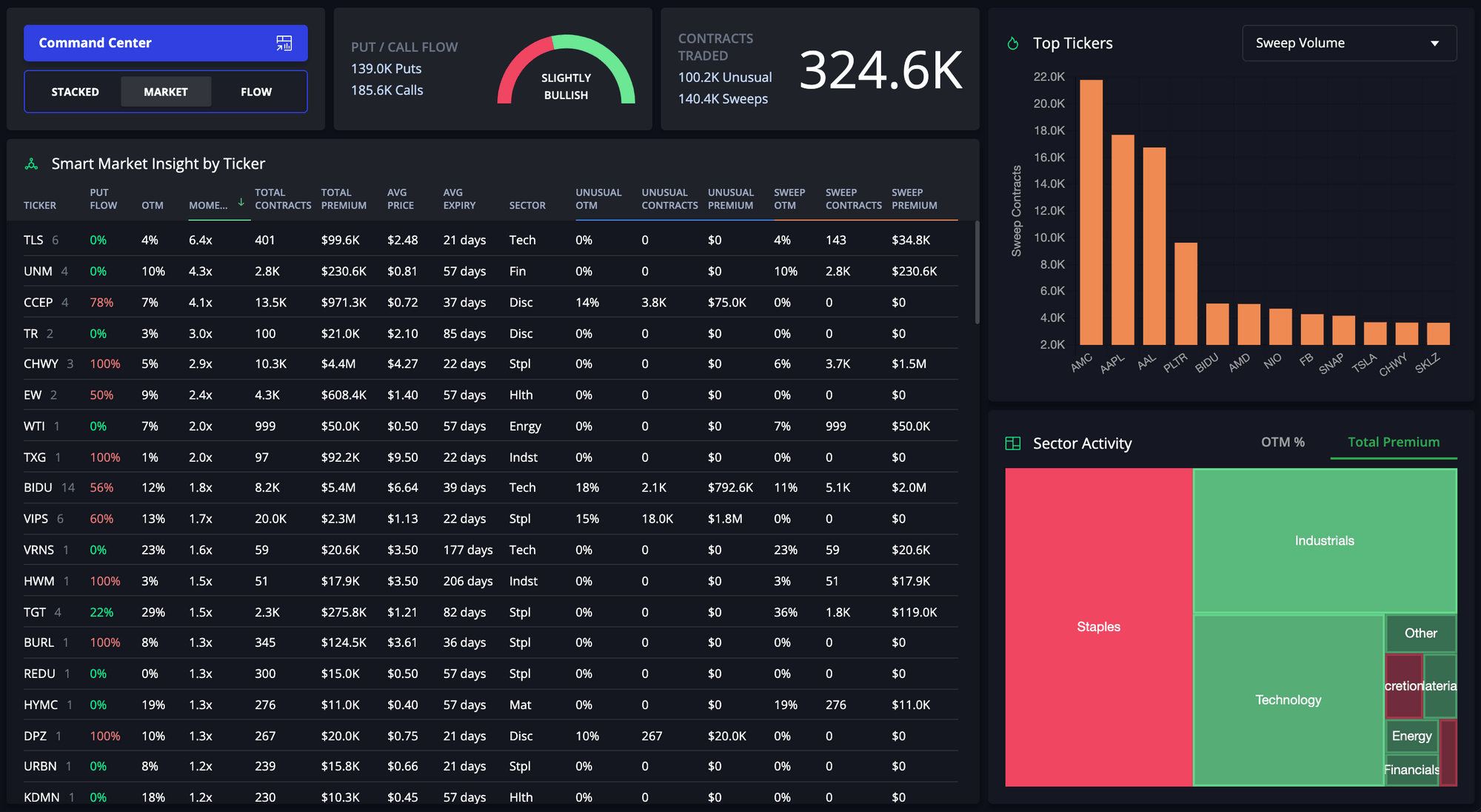Select the Staples tile in the treemap
Screen dimensions: 1481x812
1098,626
